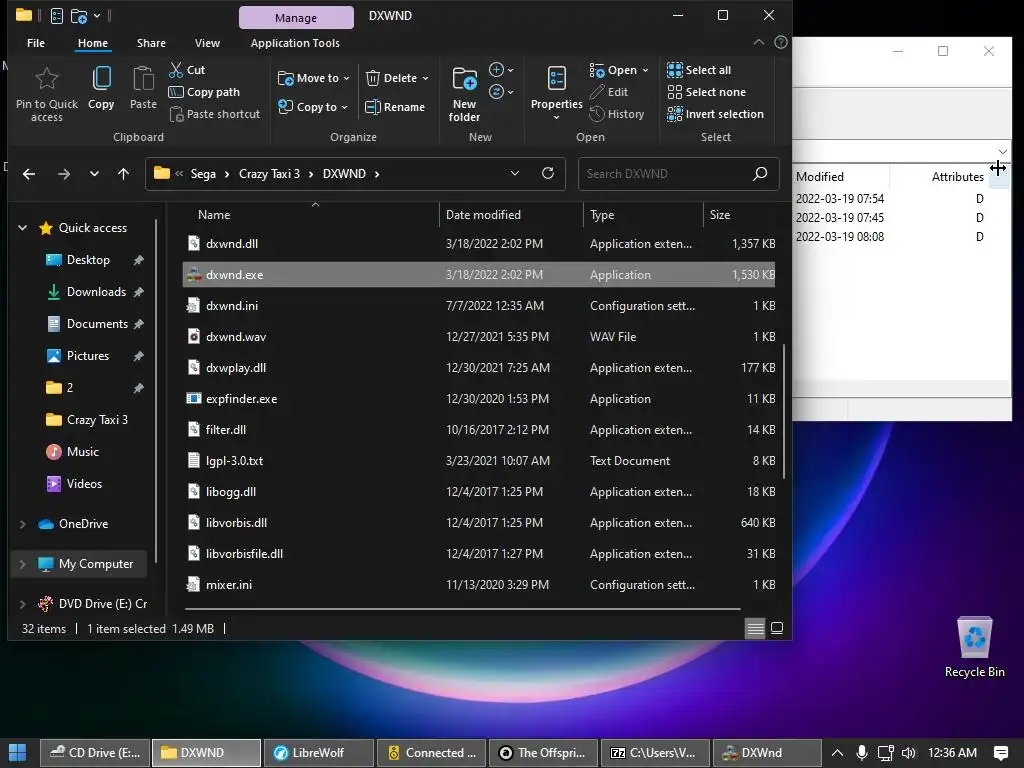Screen dimensions: 1024x768
Task: Open the Easy access dropdown
Action: pos(501,92)
